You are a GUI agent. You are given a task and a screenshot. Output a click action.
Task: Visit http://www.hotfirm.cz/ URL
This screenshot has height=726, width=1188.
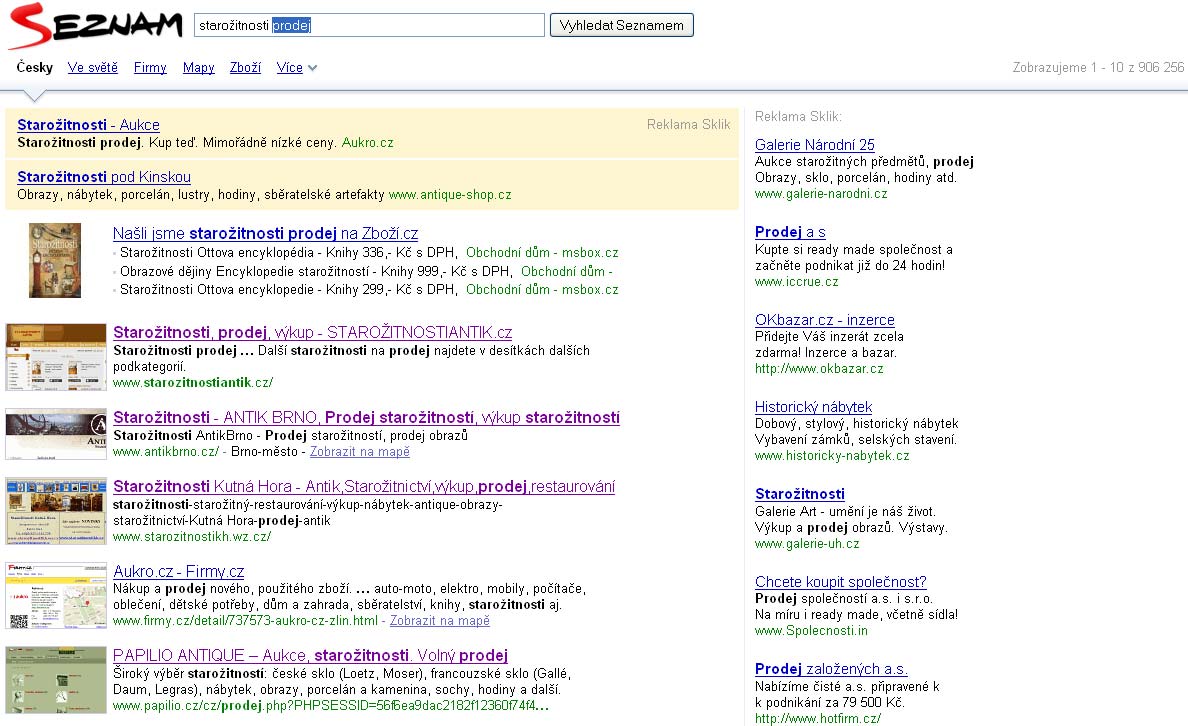point(818,718)
